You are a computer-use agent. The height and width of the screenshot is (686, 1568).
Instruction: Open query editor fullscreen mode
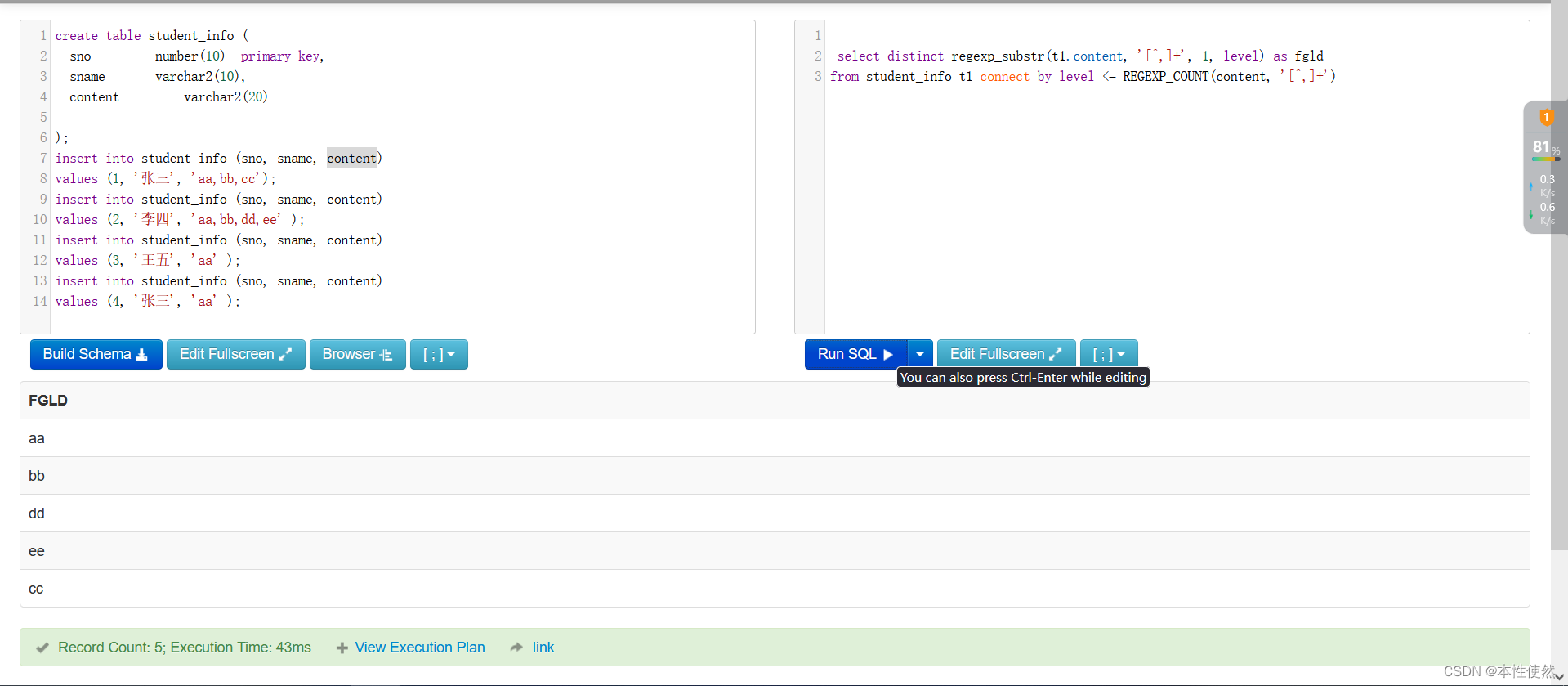point(1006,354)
